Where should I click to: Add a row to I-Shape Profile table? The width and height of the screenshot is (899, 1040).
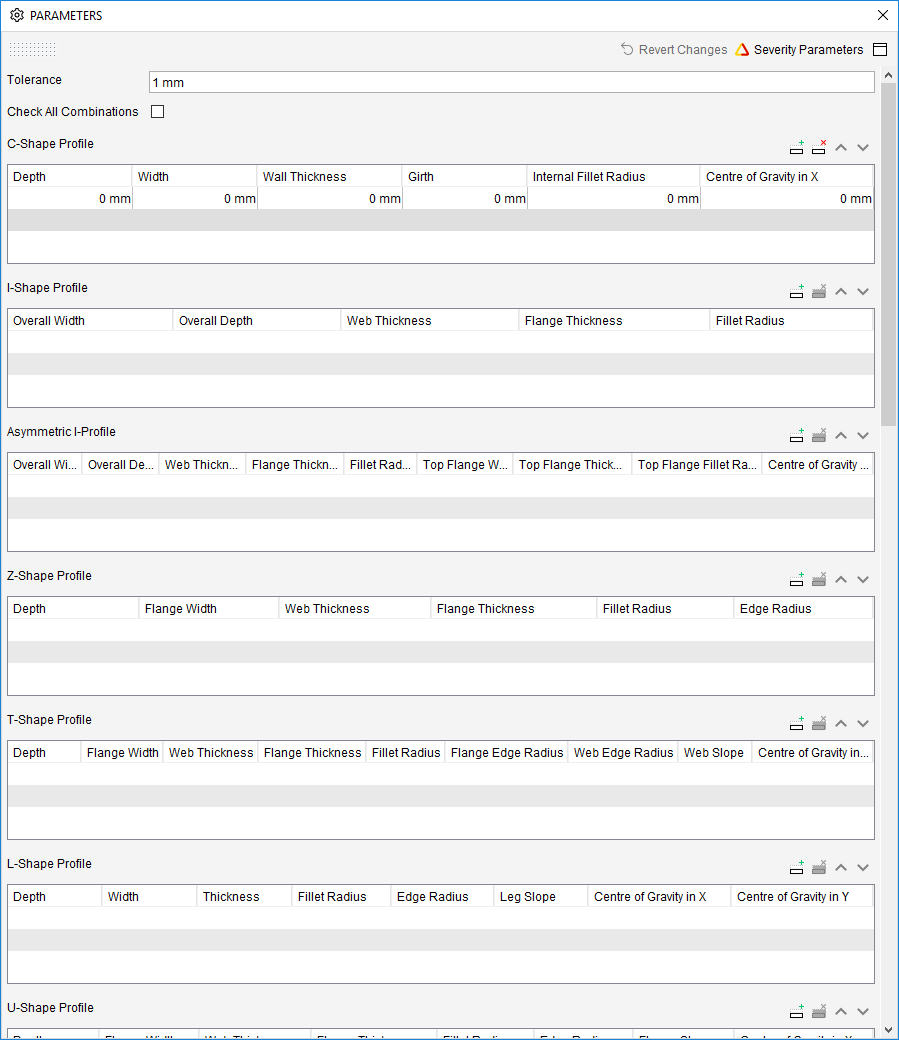pyautogui.click(x=797, y=291)
